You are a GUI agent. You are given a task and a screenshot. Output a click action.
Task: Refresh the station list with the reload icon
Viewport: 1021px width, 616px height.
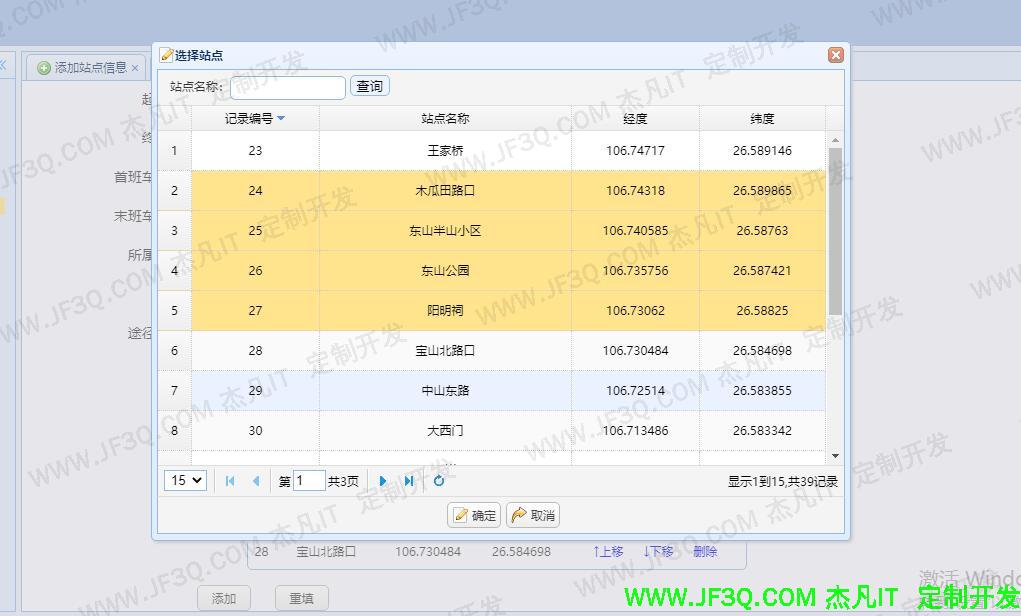pyautogui.click(x=439, y=481)
